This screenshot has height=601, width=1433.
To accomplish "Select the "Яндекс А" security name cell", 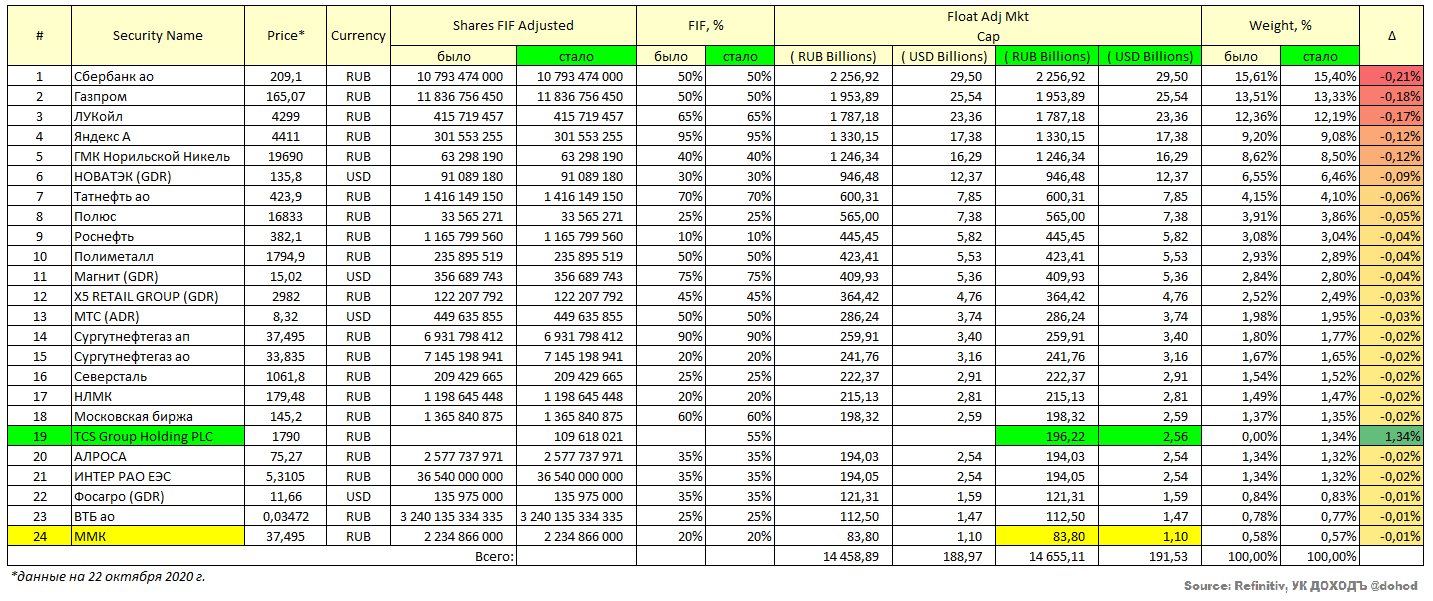I will coord(157,136).
